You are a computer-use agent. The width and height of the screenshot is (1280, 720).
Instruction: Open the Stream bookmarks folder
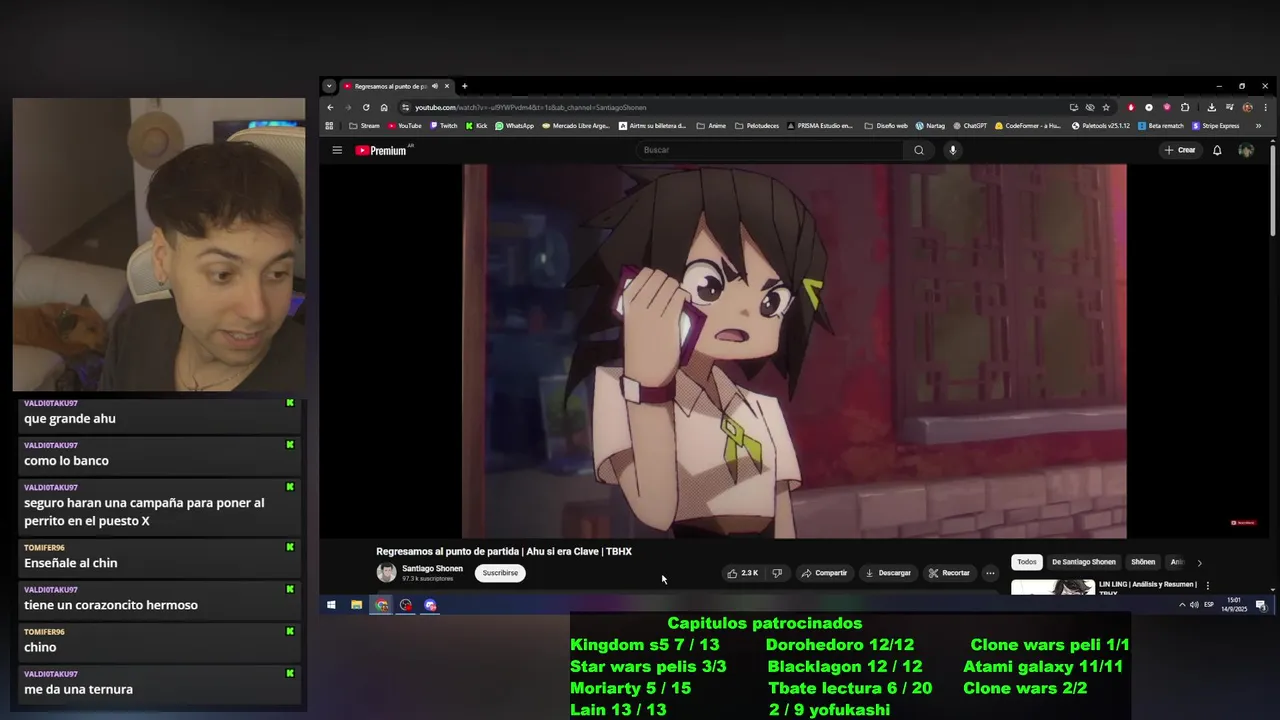pos(364,126)
